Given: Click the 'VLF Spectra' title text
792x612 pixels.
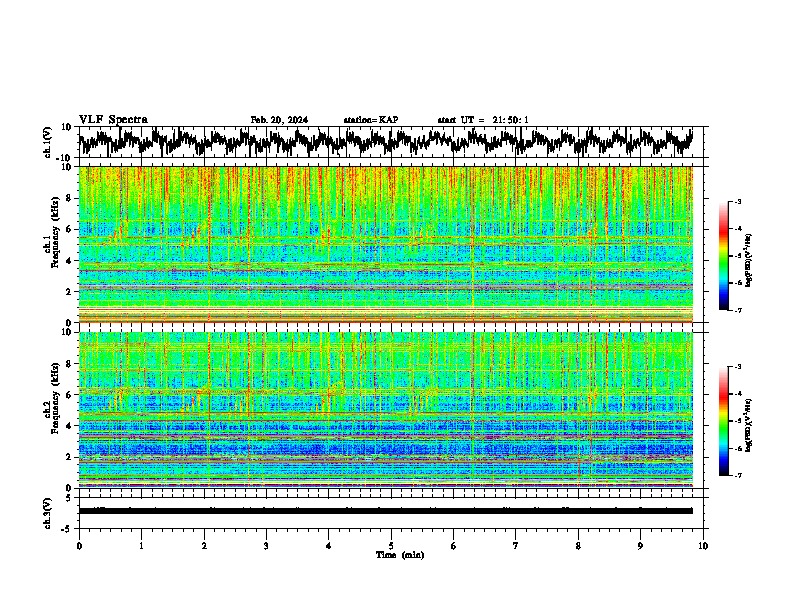Looking at the screenshot, I should [113, 120].
